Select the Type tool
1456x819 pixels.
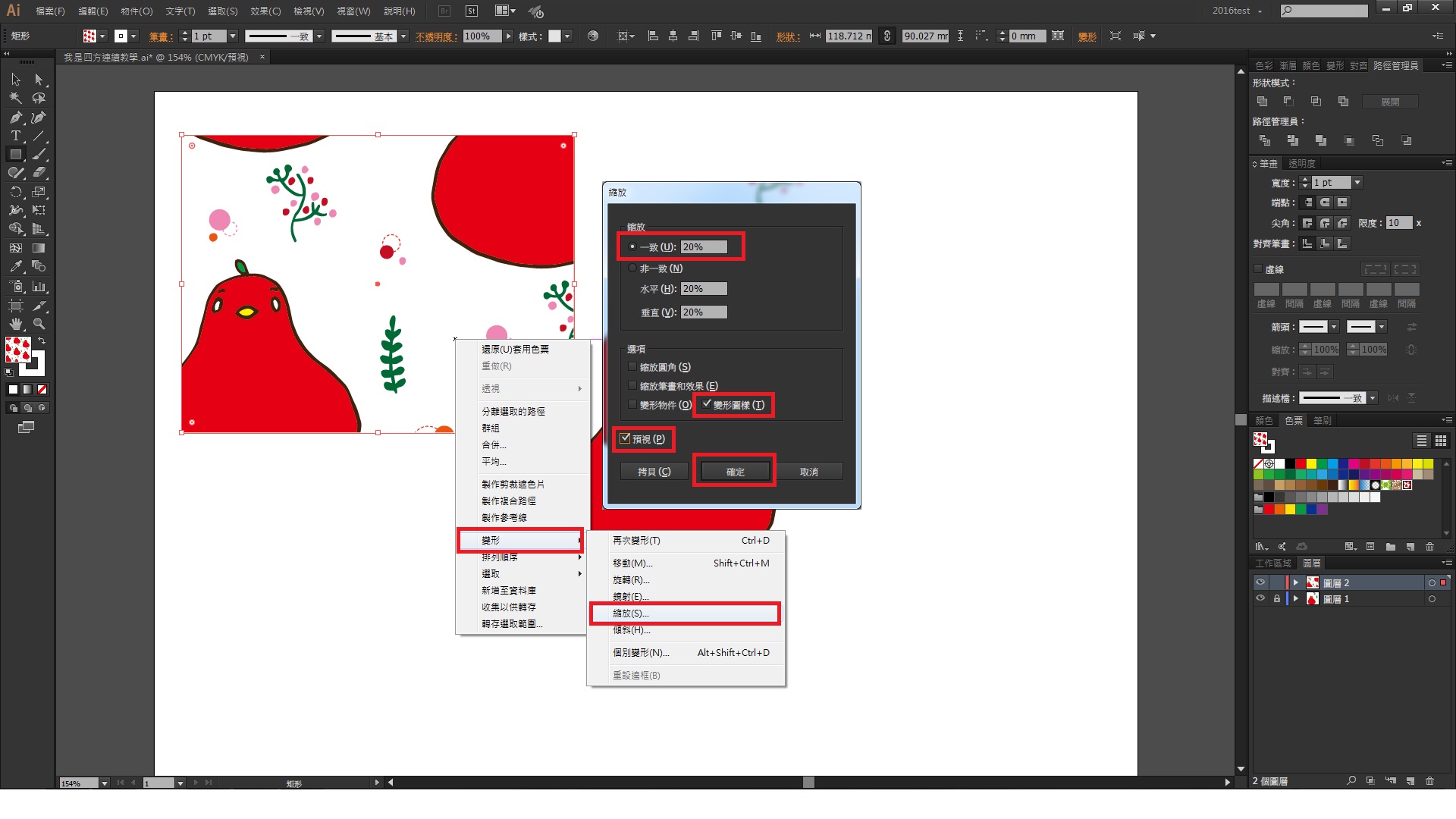[x=15, y=136]
